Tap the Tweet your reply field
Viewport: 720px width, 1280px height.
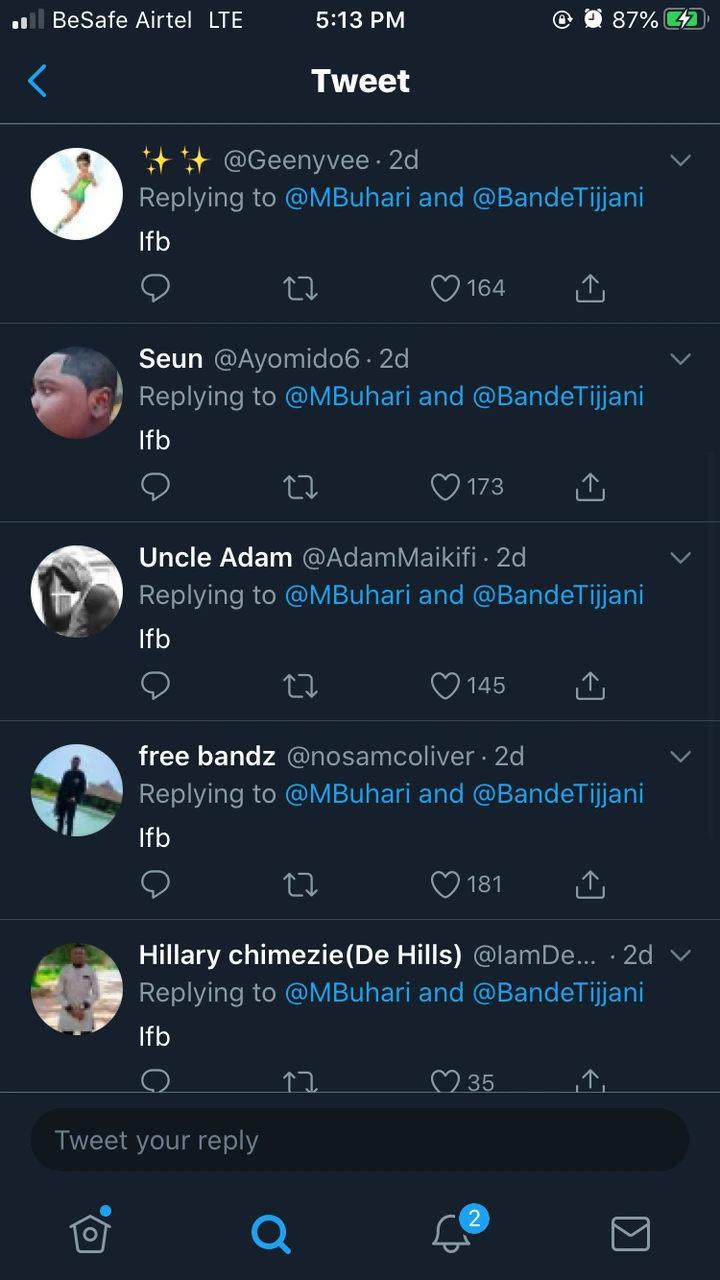(360, 1140)
